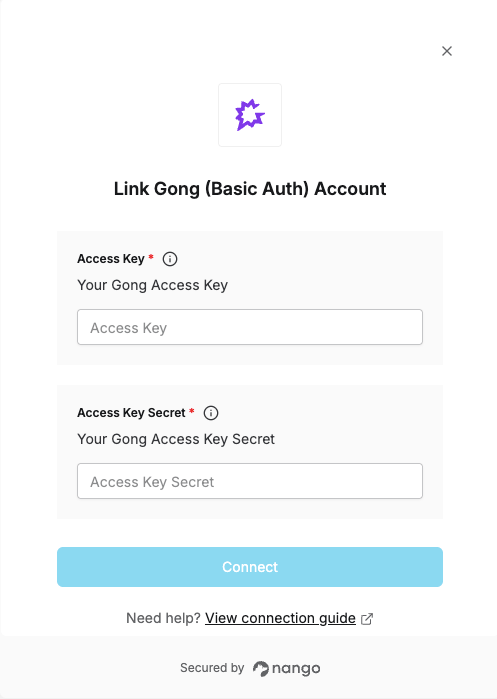Screen dimensions: 497x699
Task: Close the Link Gong account dialog
Action: [447, 51]
